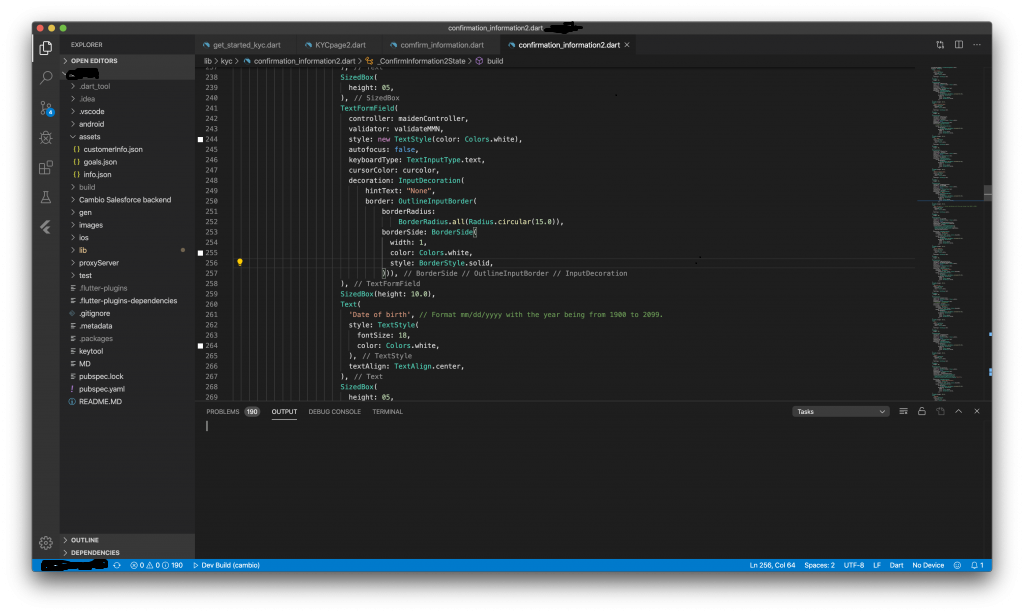Open the Source Control view
1024x614 pixels.
pos(46,107)
